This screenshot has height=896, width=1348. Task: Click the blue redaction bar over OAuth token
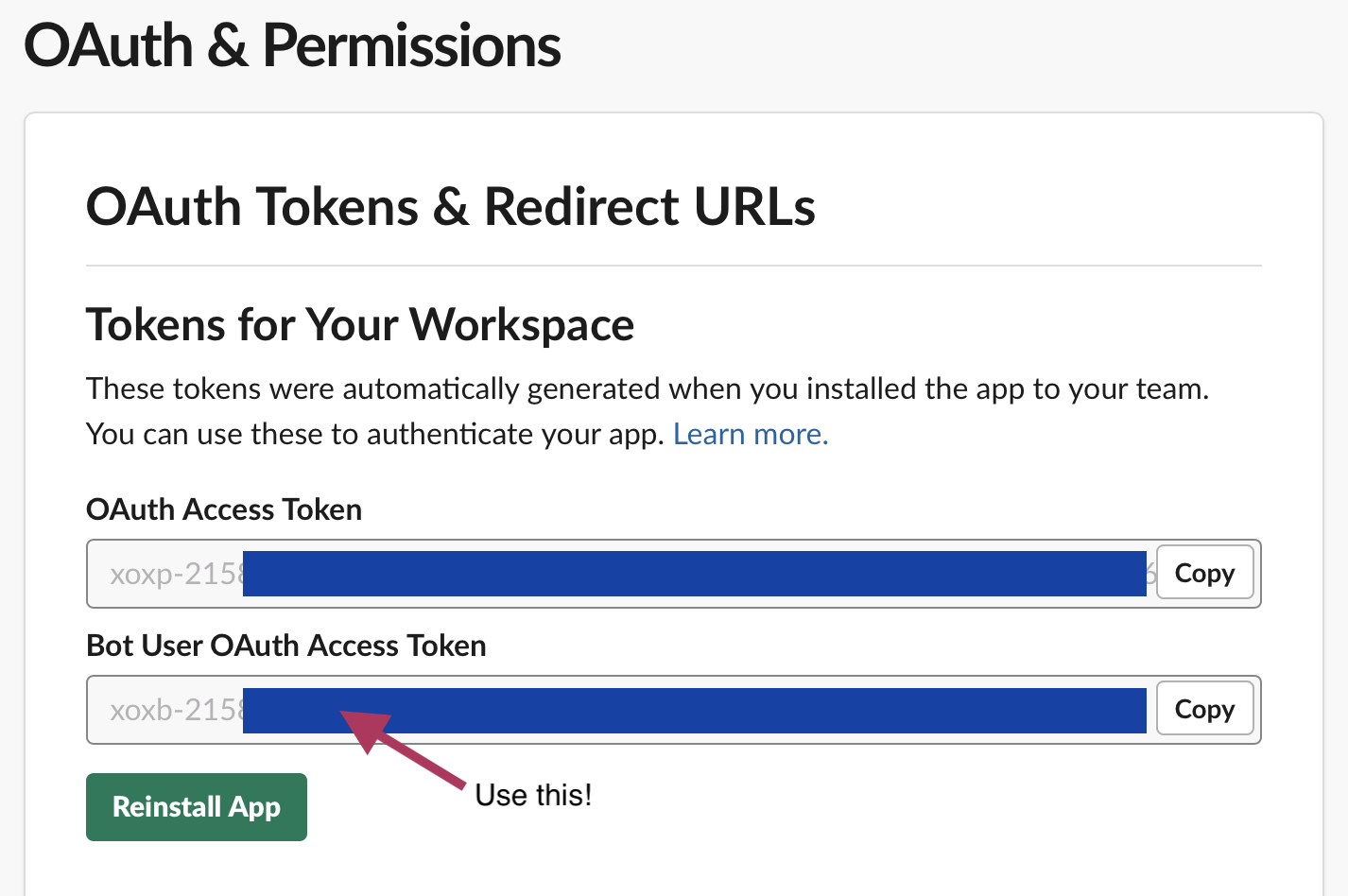(694, 574)
